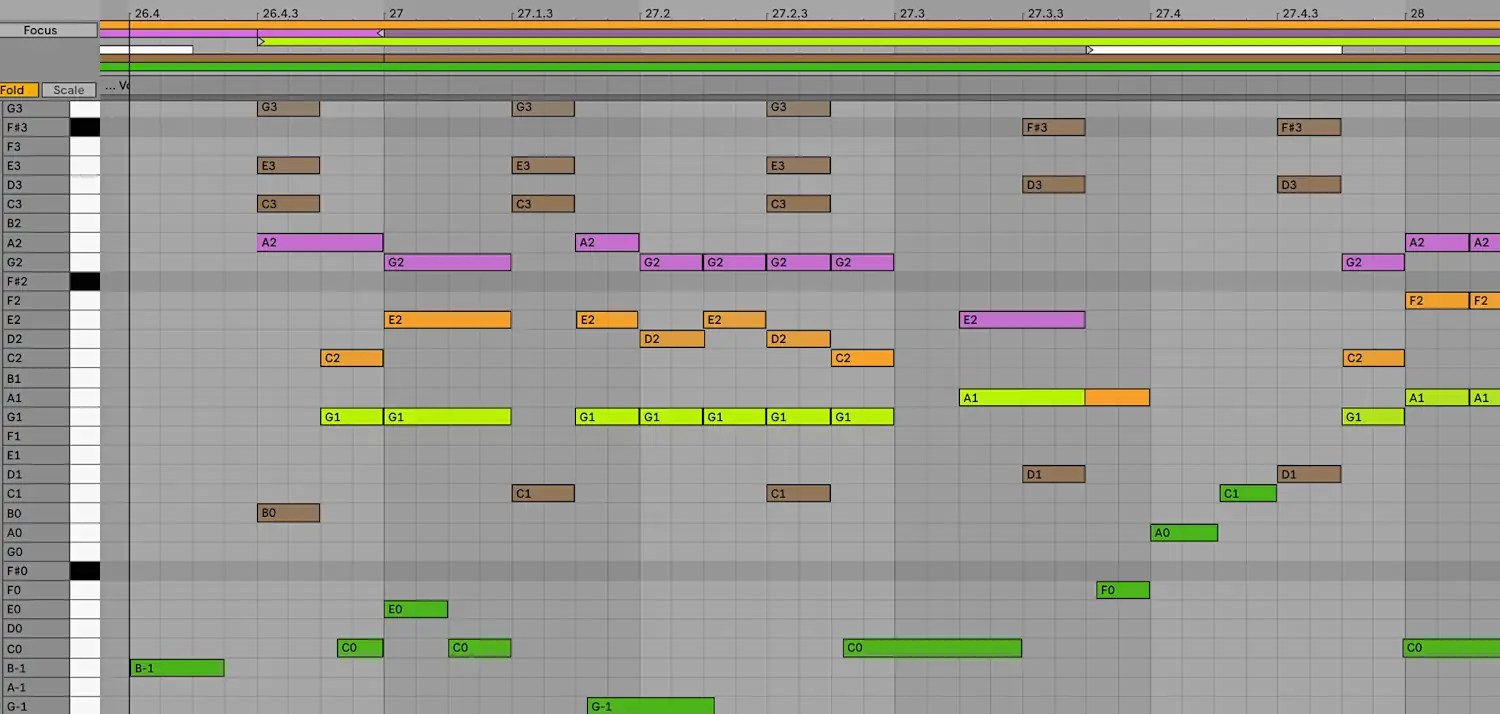Select the green C1 note near 27.4
Image resolution: width=1500 pixels, height=714 pixels.
pos(1247,493)
